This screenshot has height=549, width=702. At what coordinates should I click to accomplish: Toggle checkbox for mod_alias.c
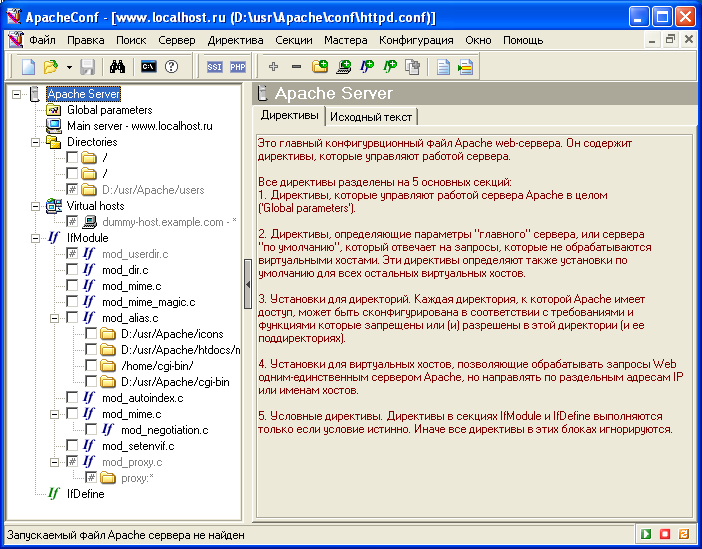point(72,317)
